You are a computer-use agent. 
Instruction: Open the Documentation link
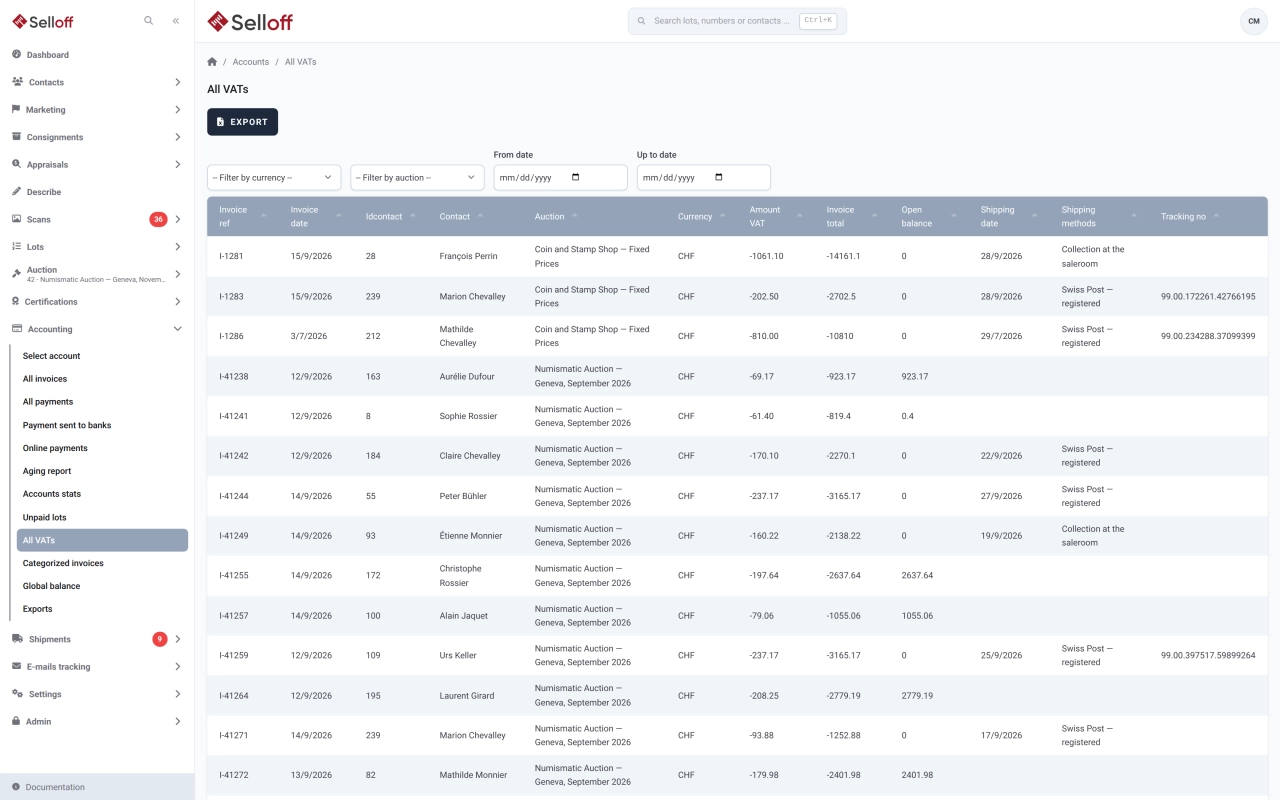[55, 787]
